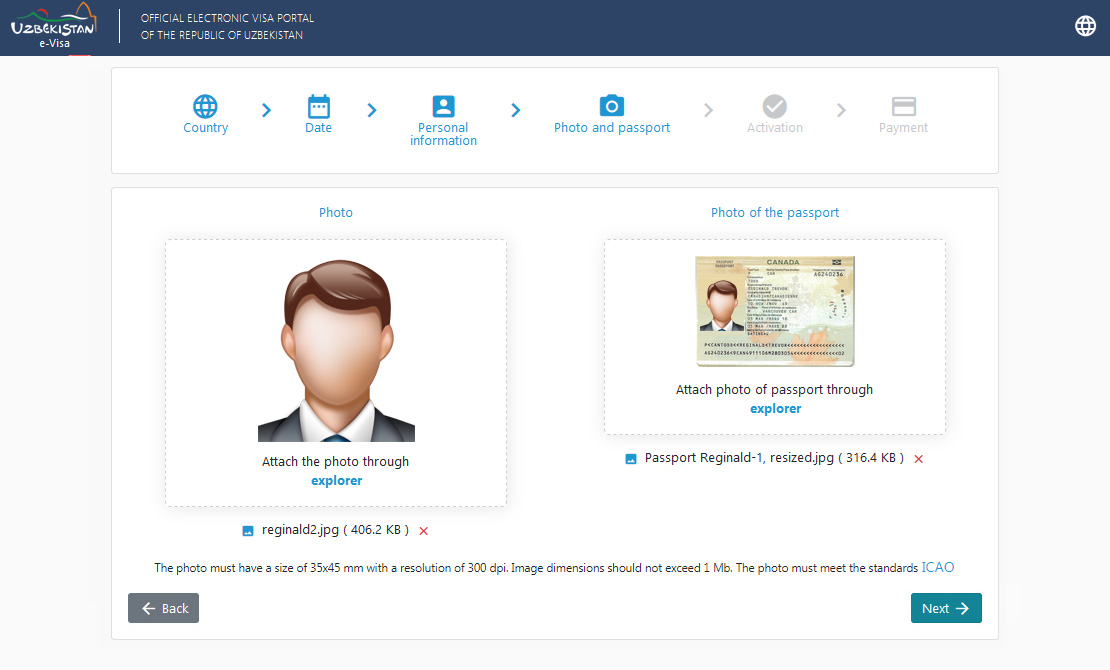Screen dimensions: 1110x670
Task: Click chevron arrow after Personal information
Action: (515, 110)
